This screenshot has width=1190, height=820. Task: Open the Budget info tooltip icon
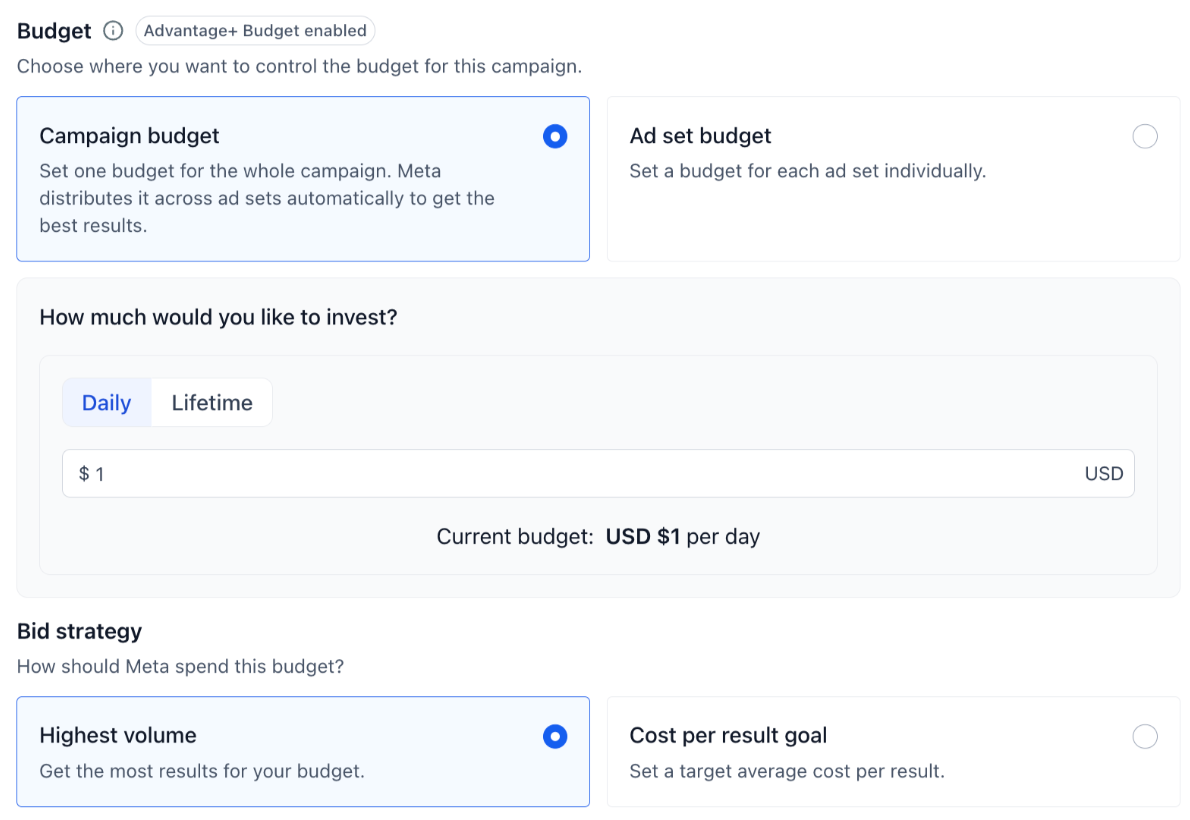tap(113, 30)
